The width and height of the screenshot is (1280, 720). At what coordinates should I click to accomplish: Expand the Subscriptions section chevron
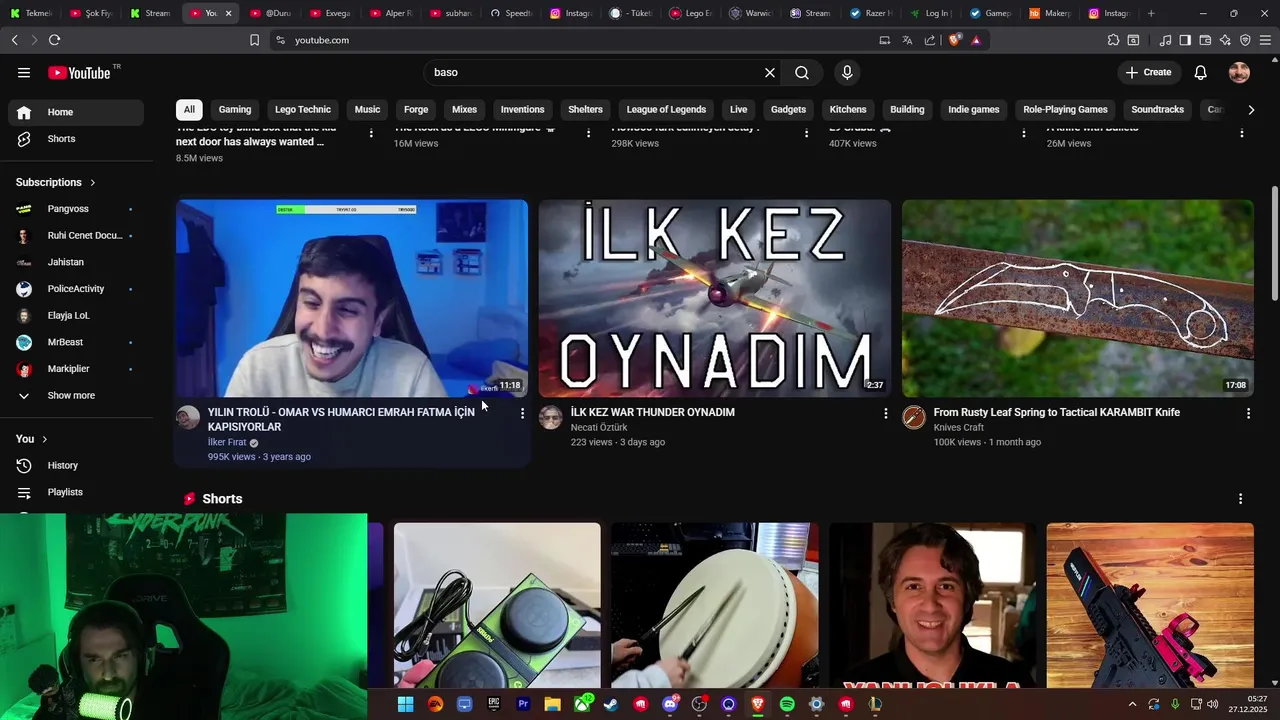[x=92, y=183]
